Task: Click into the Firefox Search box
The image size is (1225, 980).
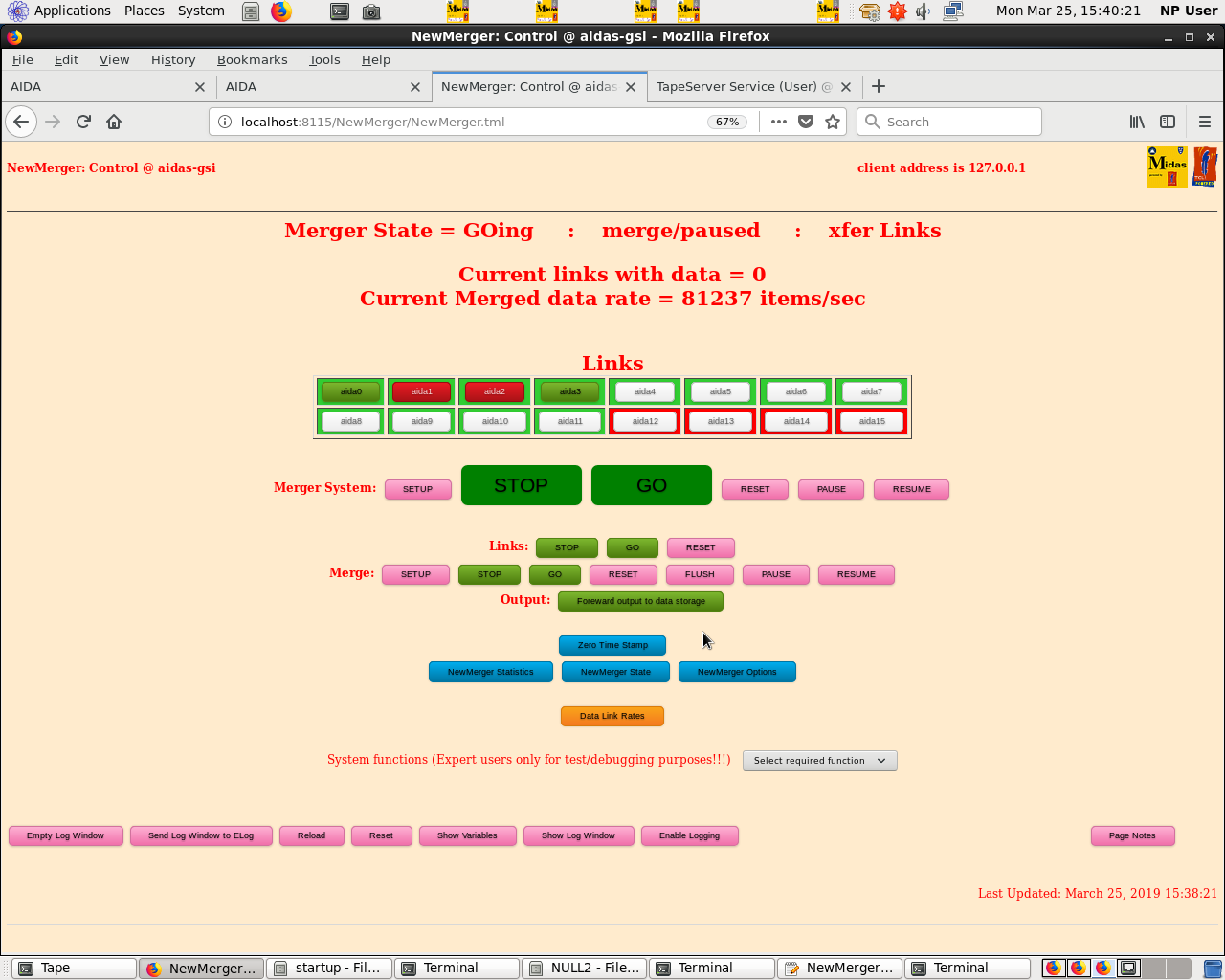Action: tap(949, 122)
